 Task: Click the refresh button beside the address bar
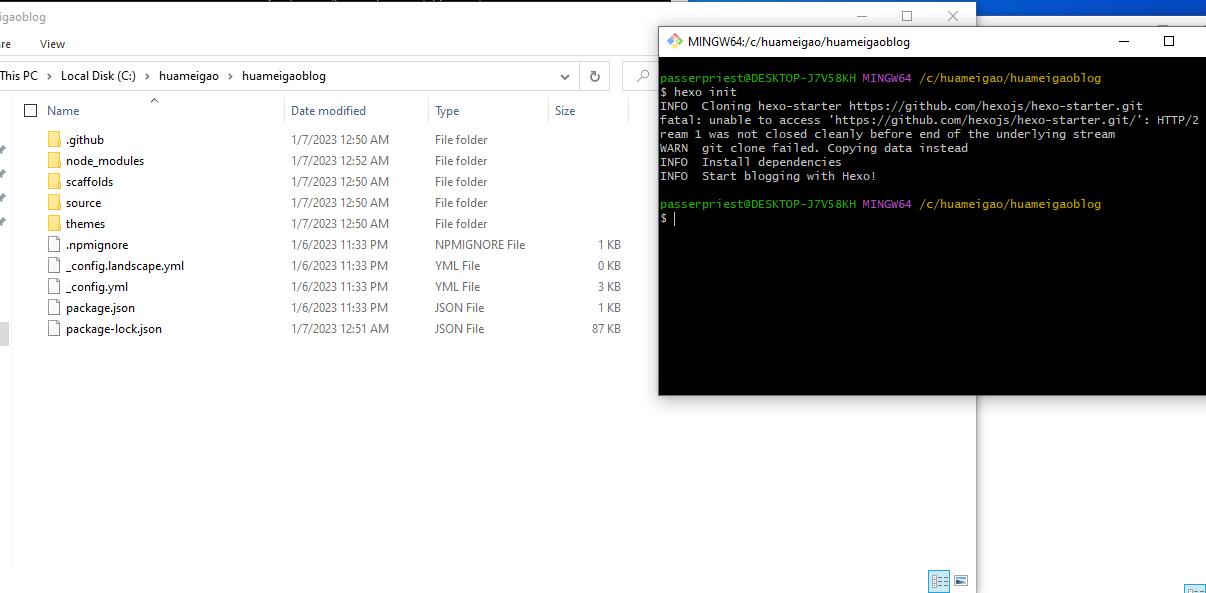coord(594,76)
